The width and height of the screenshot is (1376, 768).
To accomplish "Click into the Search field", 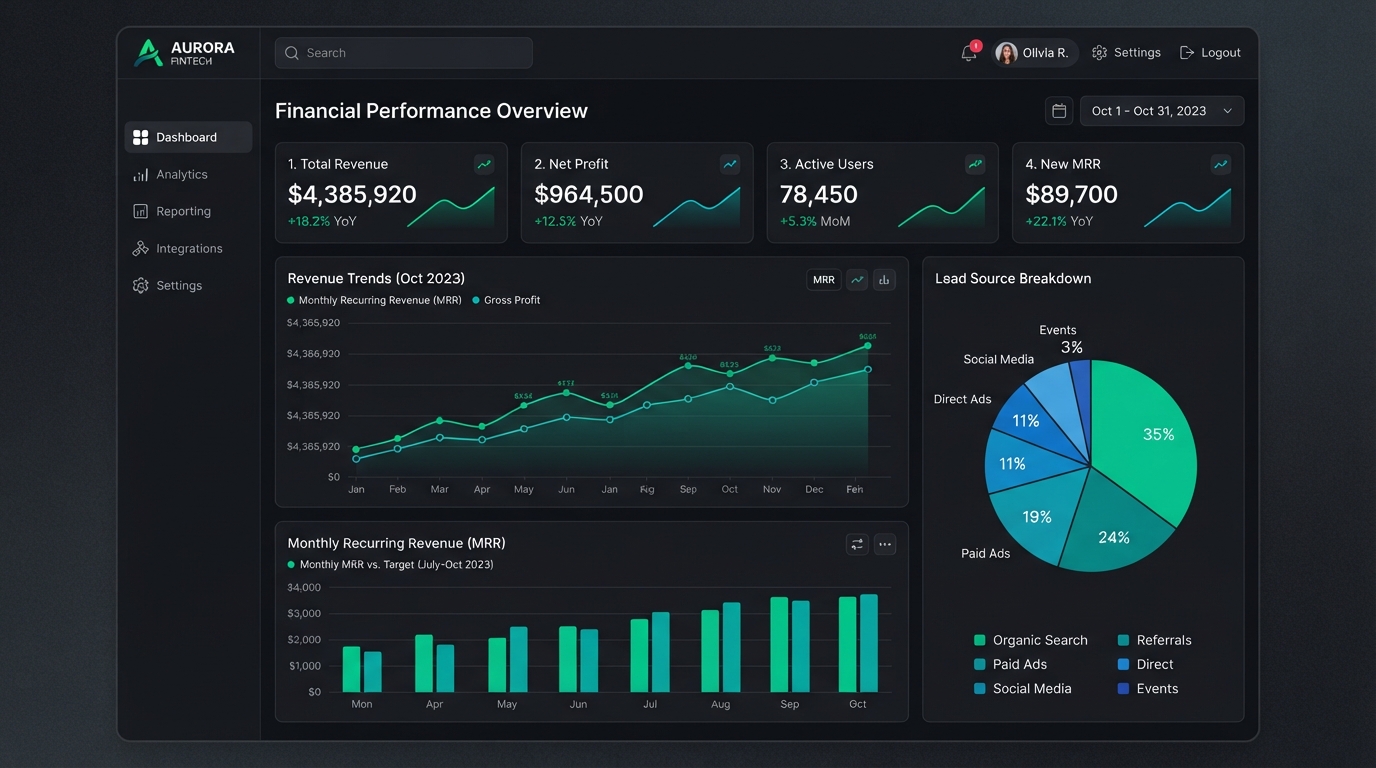I will [404, 53].
